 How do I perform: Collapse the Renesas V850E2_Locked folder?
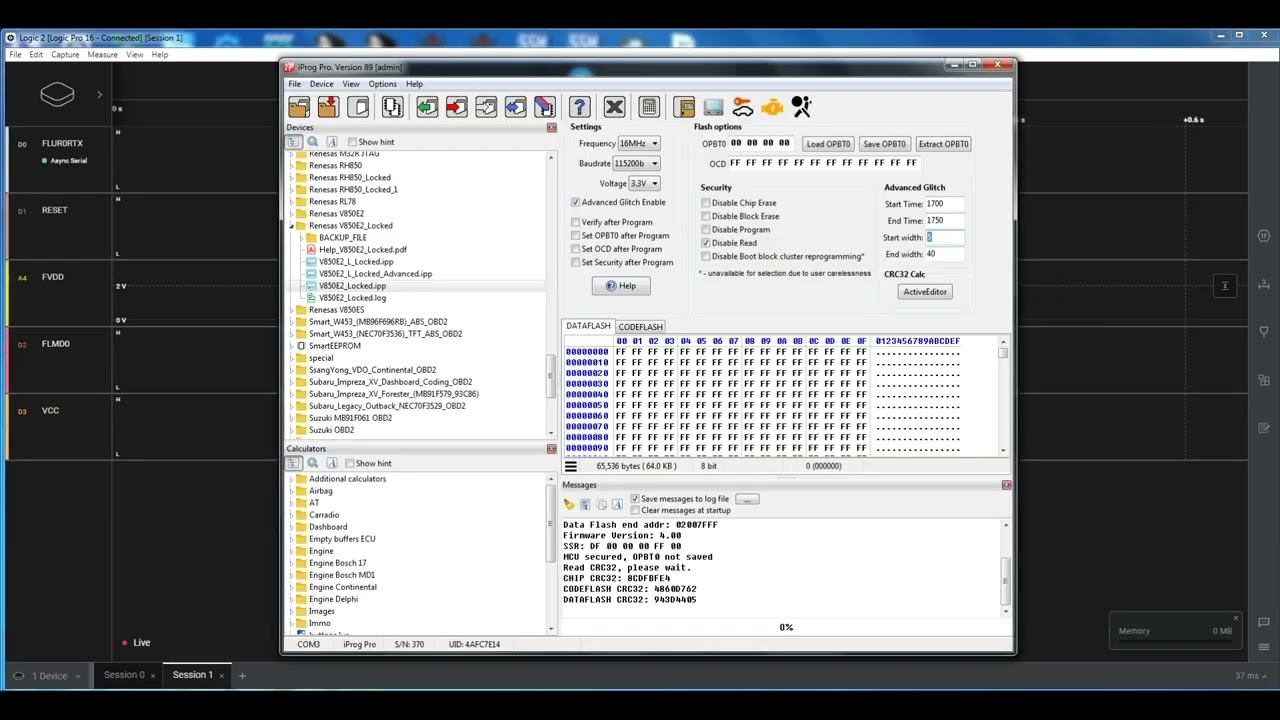292,226
